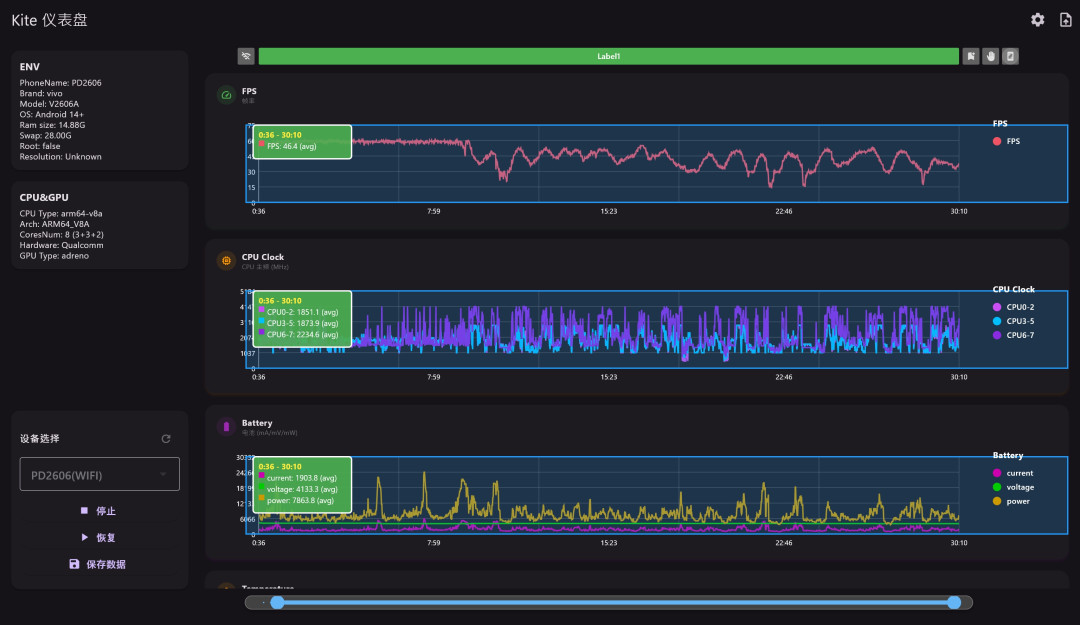The image size is (1080, 625).
Task: Click the right handle of the time range slider
Action: pos(954,603)
